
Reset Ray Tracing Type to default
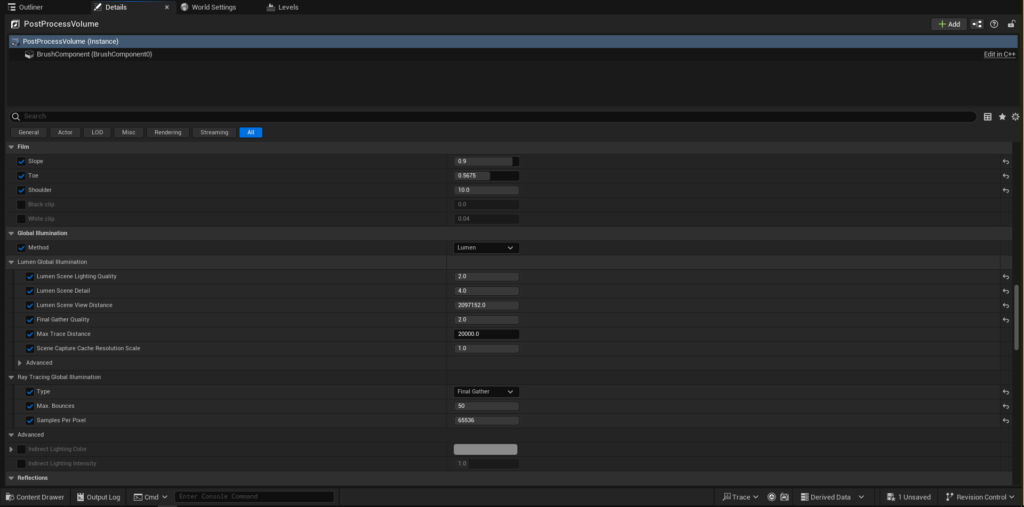[1006, 391]
